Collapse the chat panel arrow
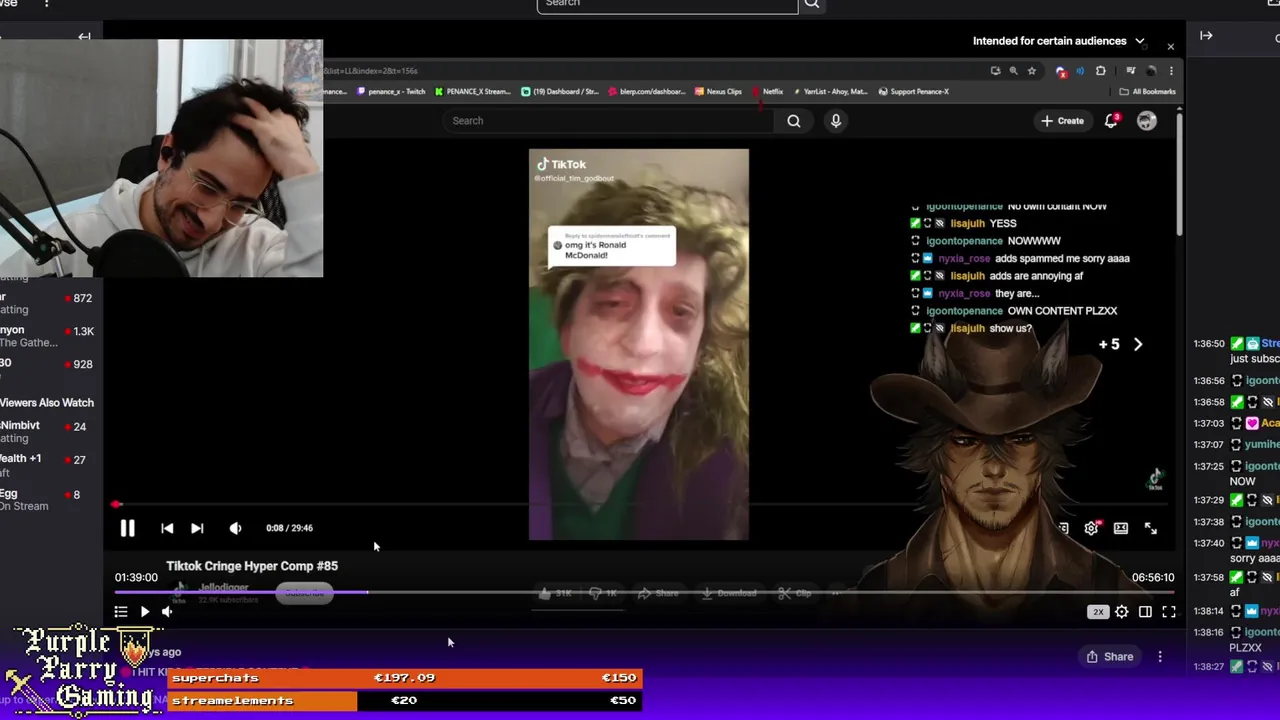This screenshot has height=720, width=1280. point(1206,36)
